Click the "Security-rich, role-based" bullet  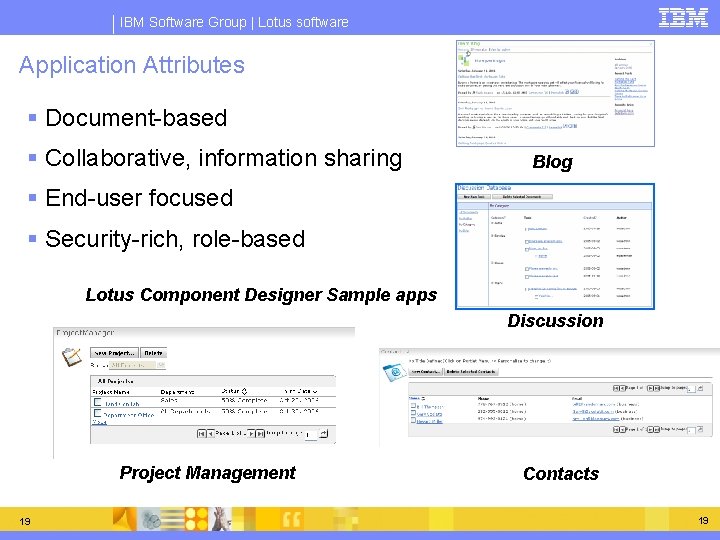click(x=175, y=239)
